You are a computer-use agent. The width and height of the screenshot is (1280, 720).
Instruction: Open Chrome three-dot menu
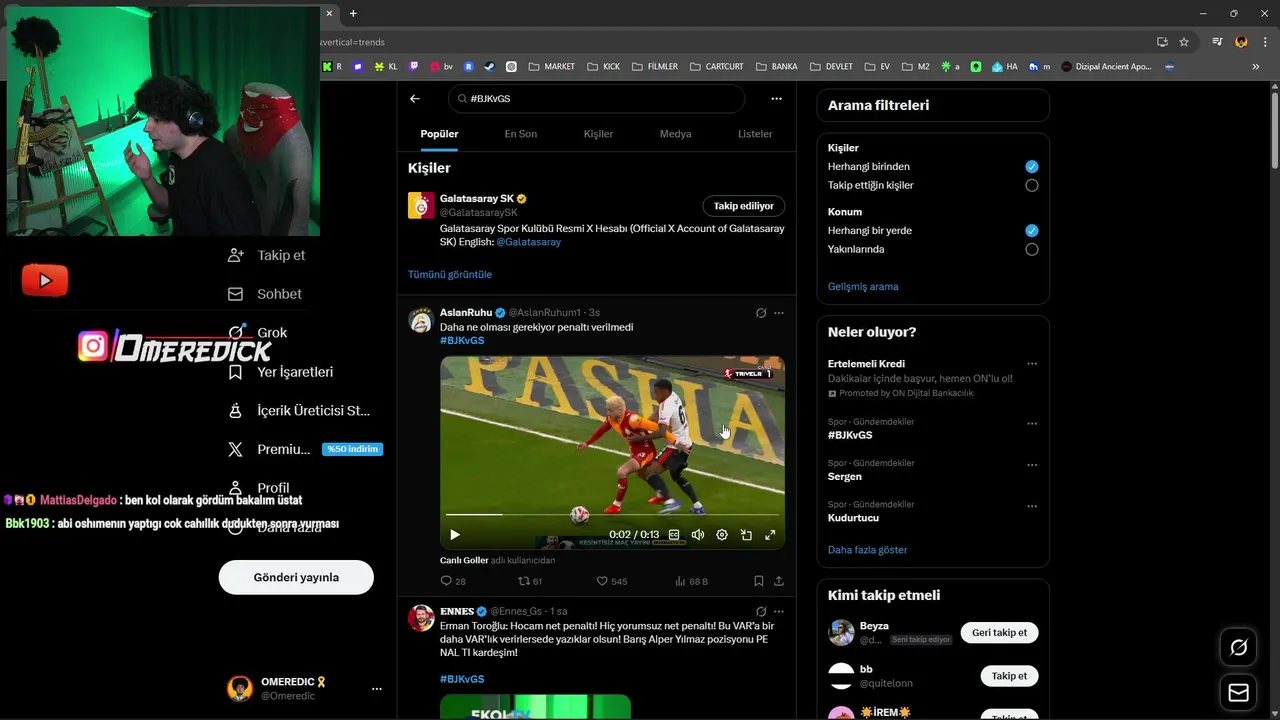[x=1264, y=42]
